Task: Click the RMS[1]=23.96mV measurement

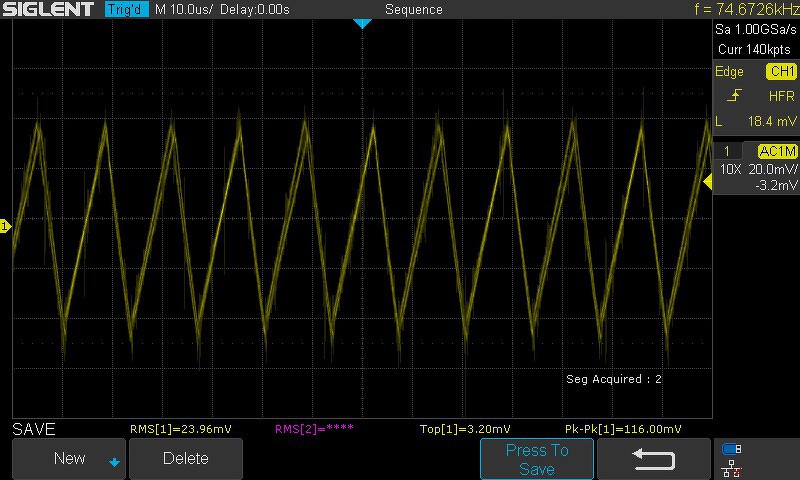Action: pos(181,429)
